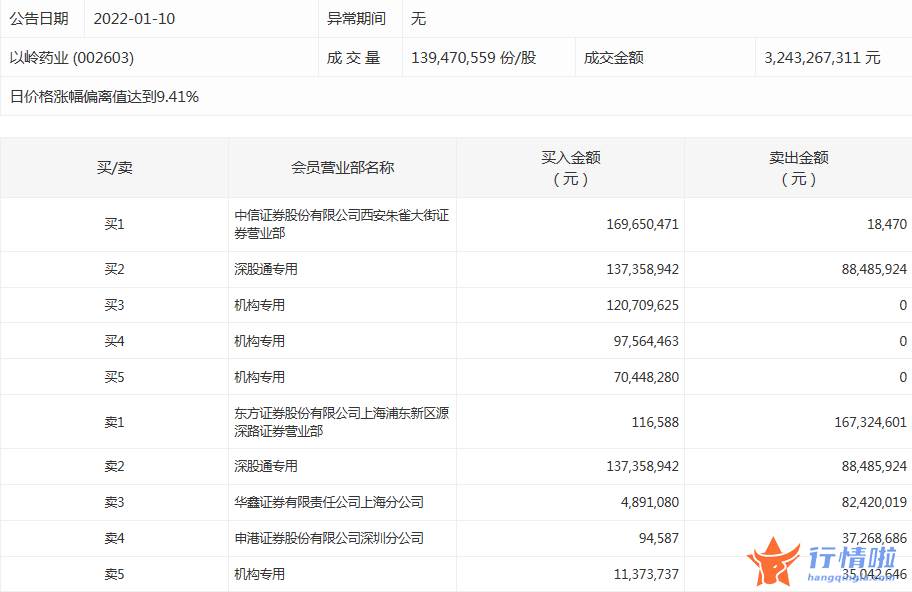Click 深股通专用 in the 卖2 row

(266, 466)
